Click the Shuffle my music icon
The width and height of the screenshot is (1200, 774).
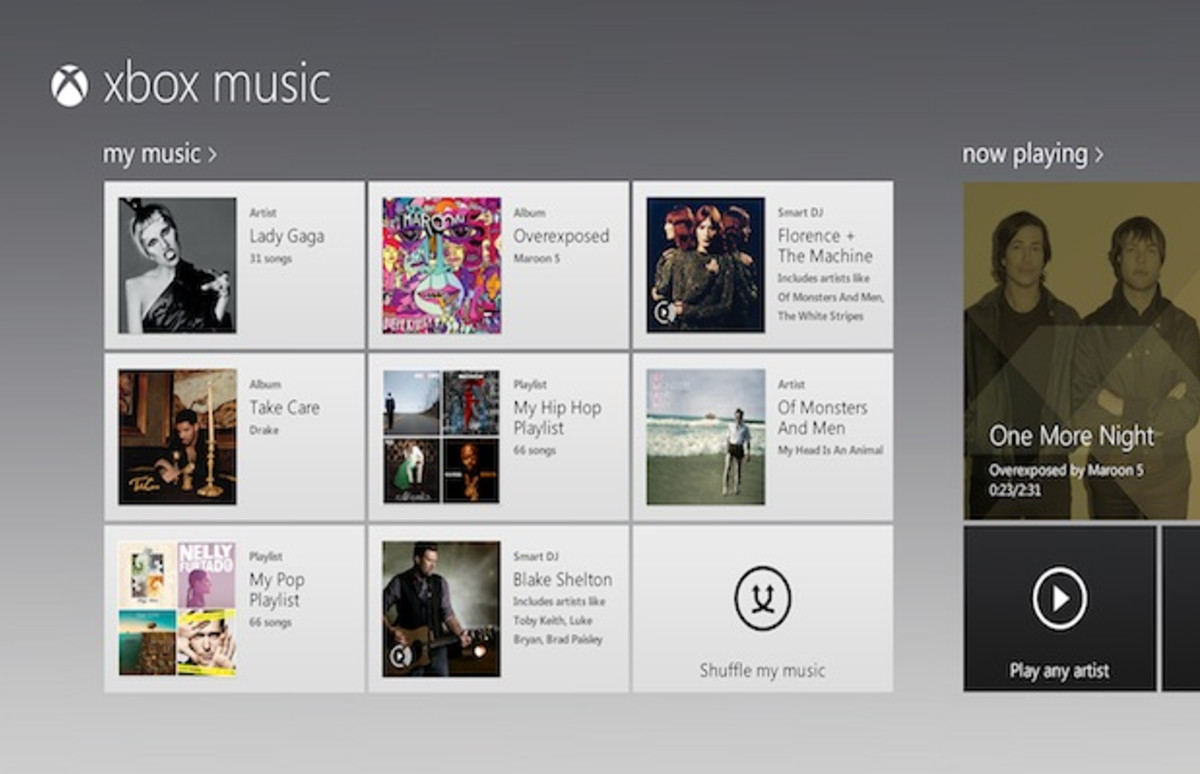(x=762, y=598)
